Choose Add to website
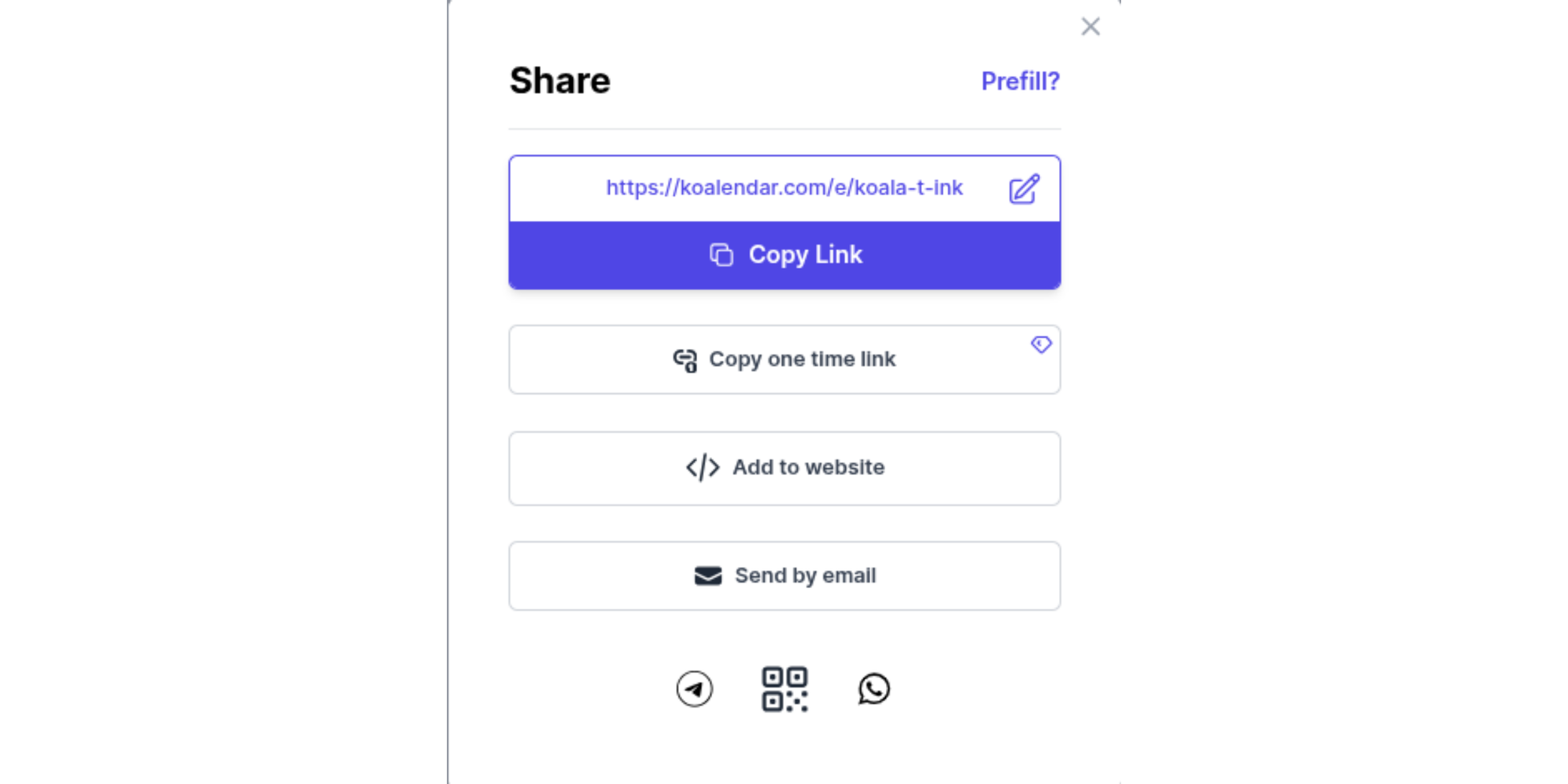Screen dimensions: 1568x784 [x=784, y=467]
